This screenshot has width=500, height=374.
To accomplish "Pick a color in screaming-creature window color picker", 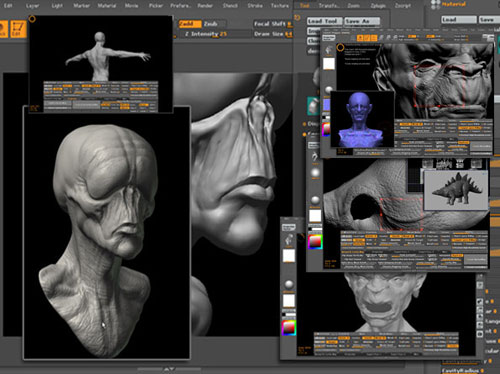I will [x=289, y=328].
